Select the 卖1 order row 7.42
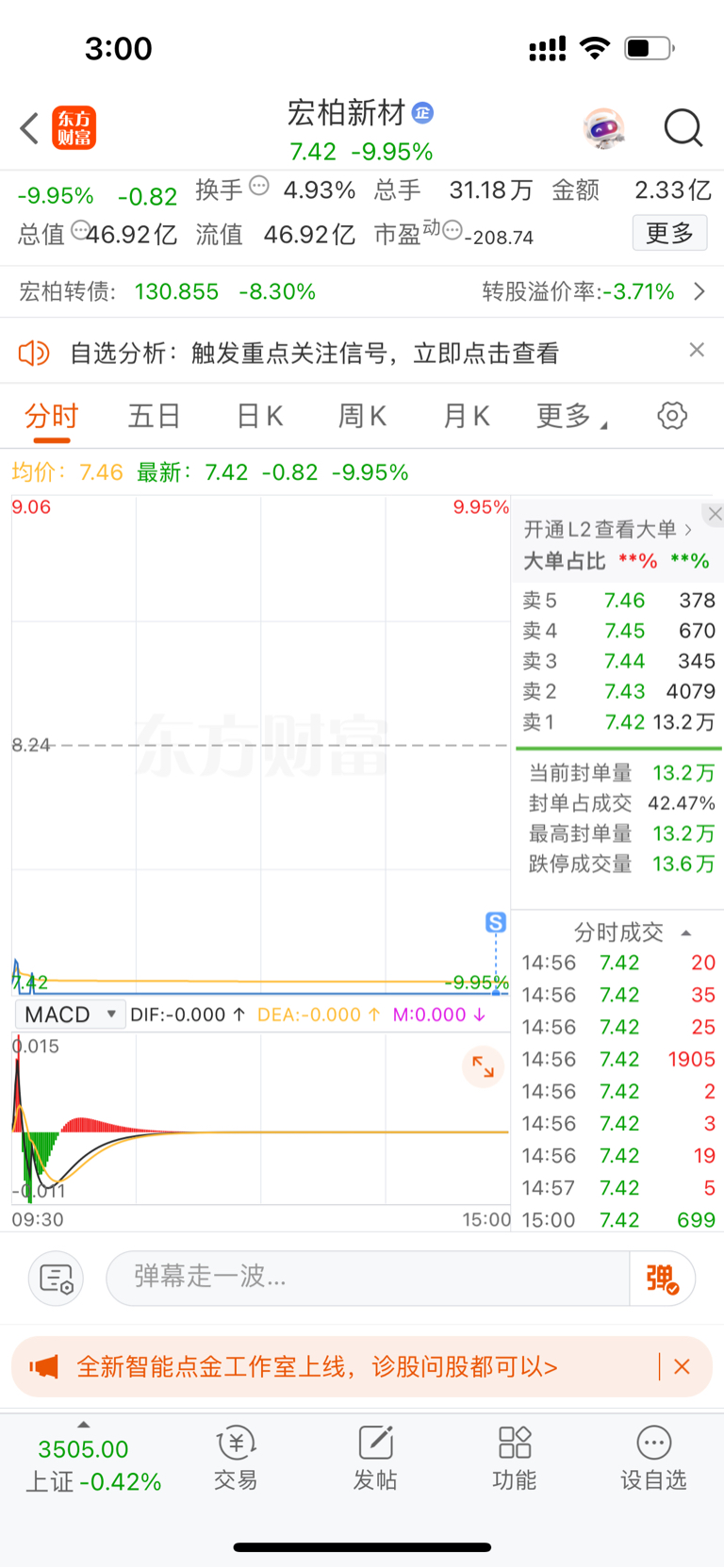Viewport: 724px width, 1568px height. 618,722
